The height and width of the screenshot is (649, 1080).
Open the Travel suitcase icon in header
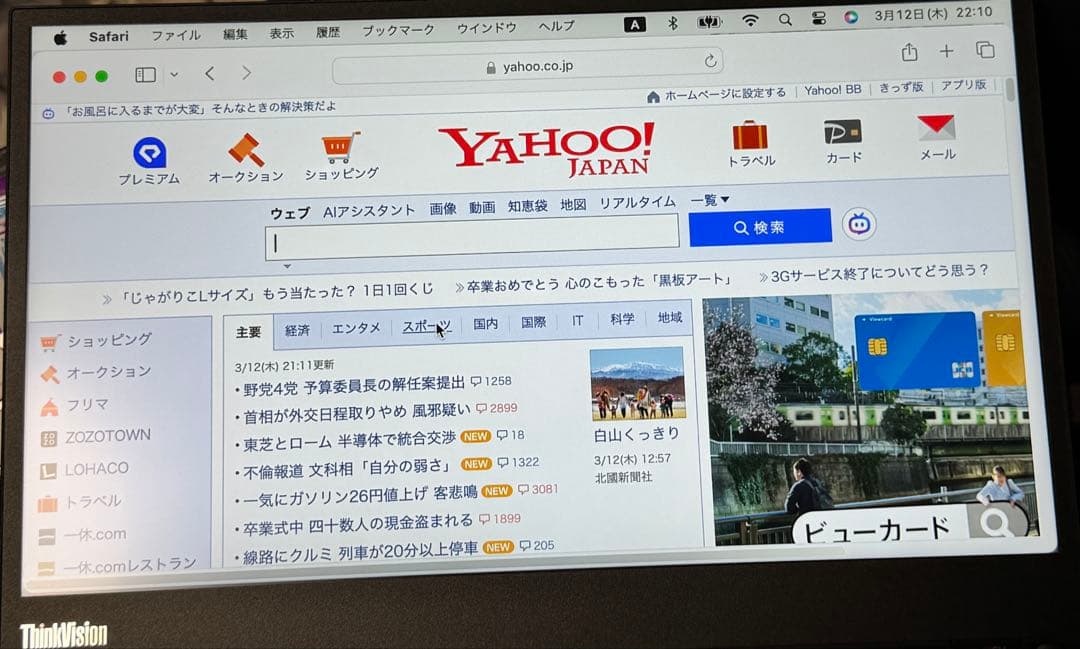(750, 135)
